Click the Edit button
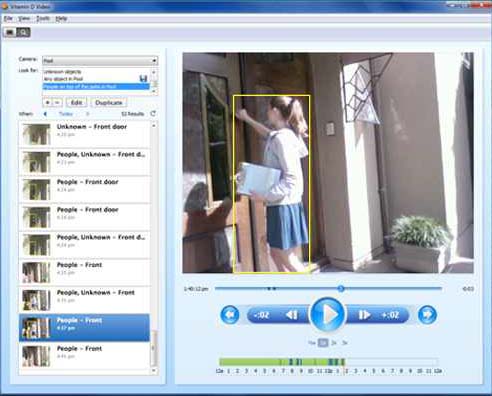Viewport: 492px width, 396px height. click(x=76, y=103)
